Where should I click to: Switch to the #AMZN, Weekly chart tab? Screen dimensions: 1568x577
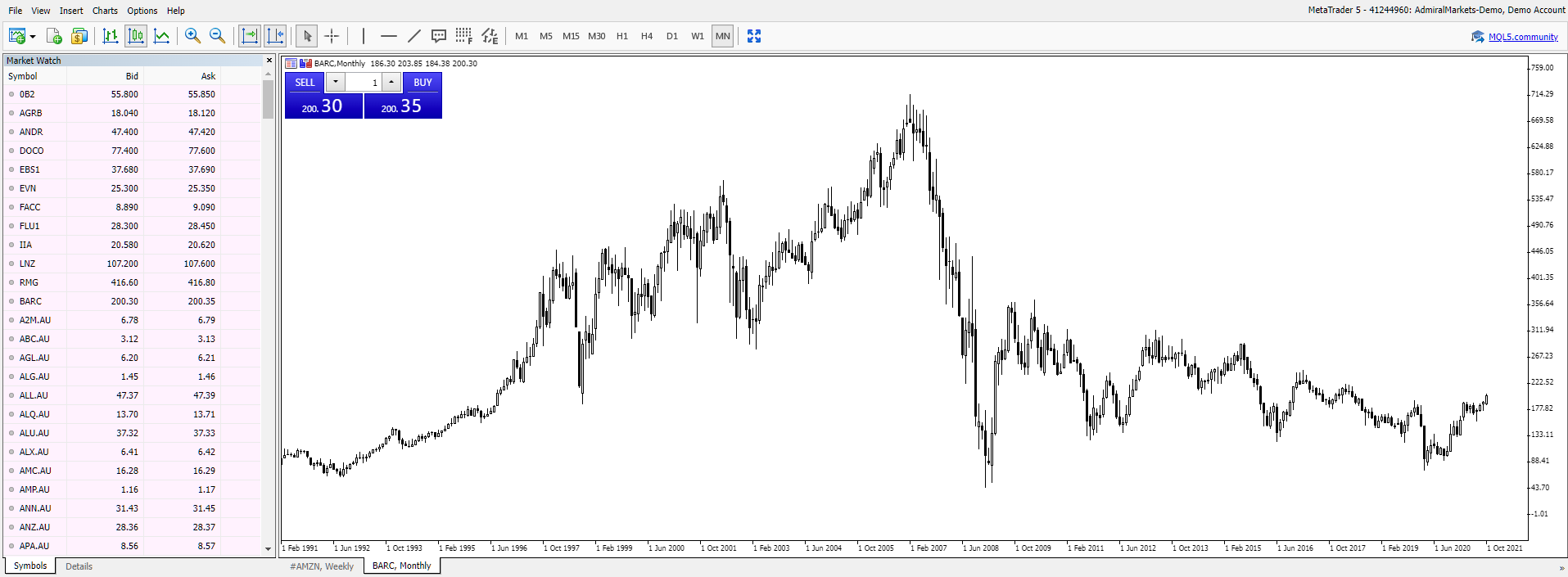322,566
